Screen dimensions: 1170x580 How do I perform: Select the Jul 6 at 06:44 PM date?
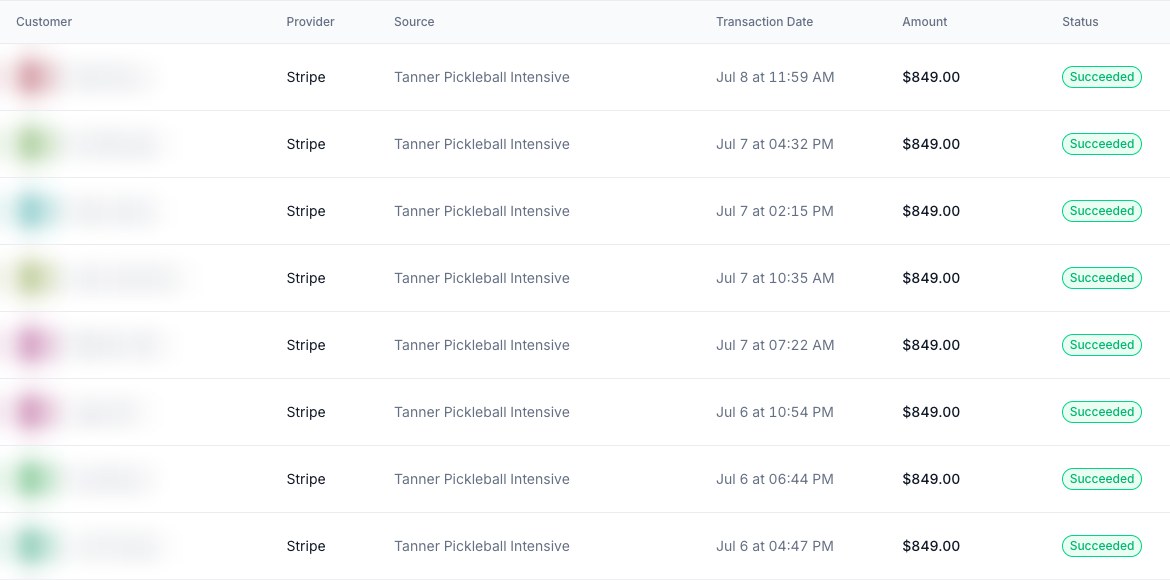click(775, 479)
